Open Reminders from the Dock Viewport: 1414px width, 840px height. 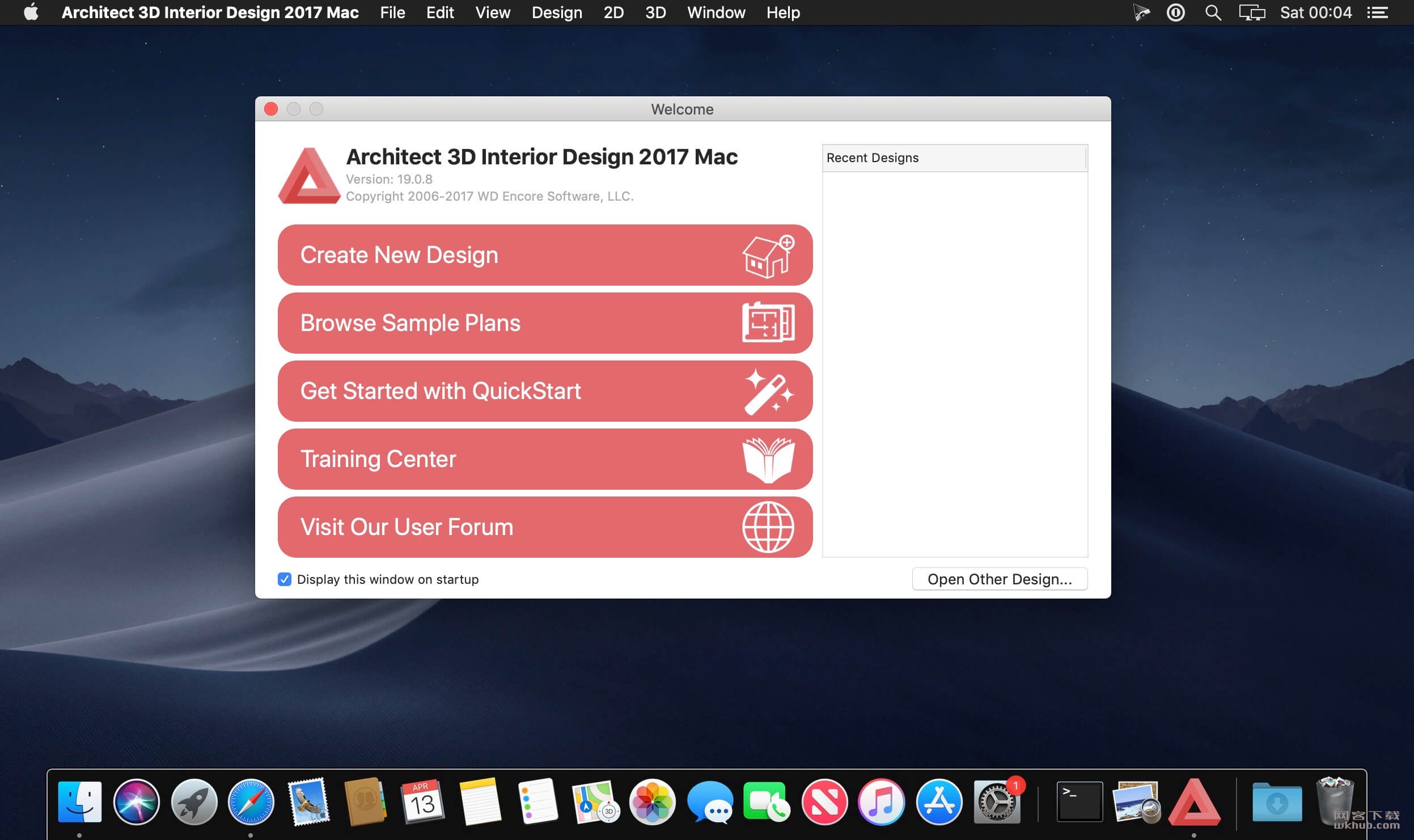(538, 801)
